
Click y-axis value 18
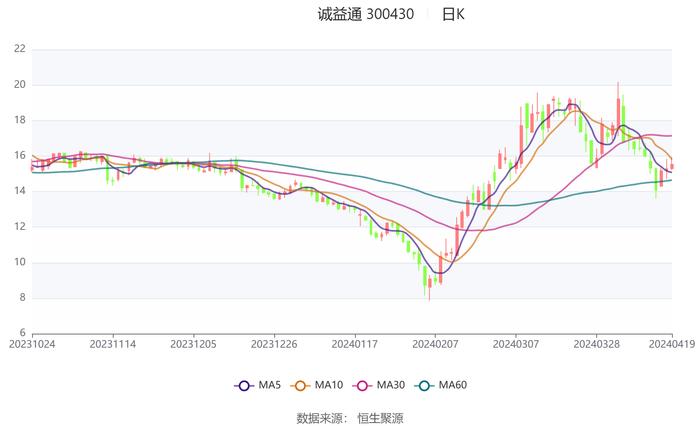[x=20, y=120]
